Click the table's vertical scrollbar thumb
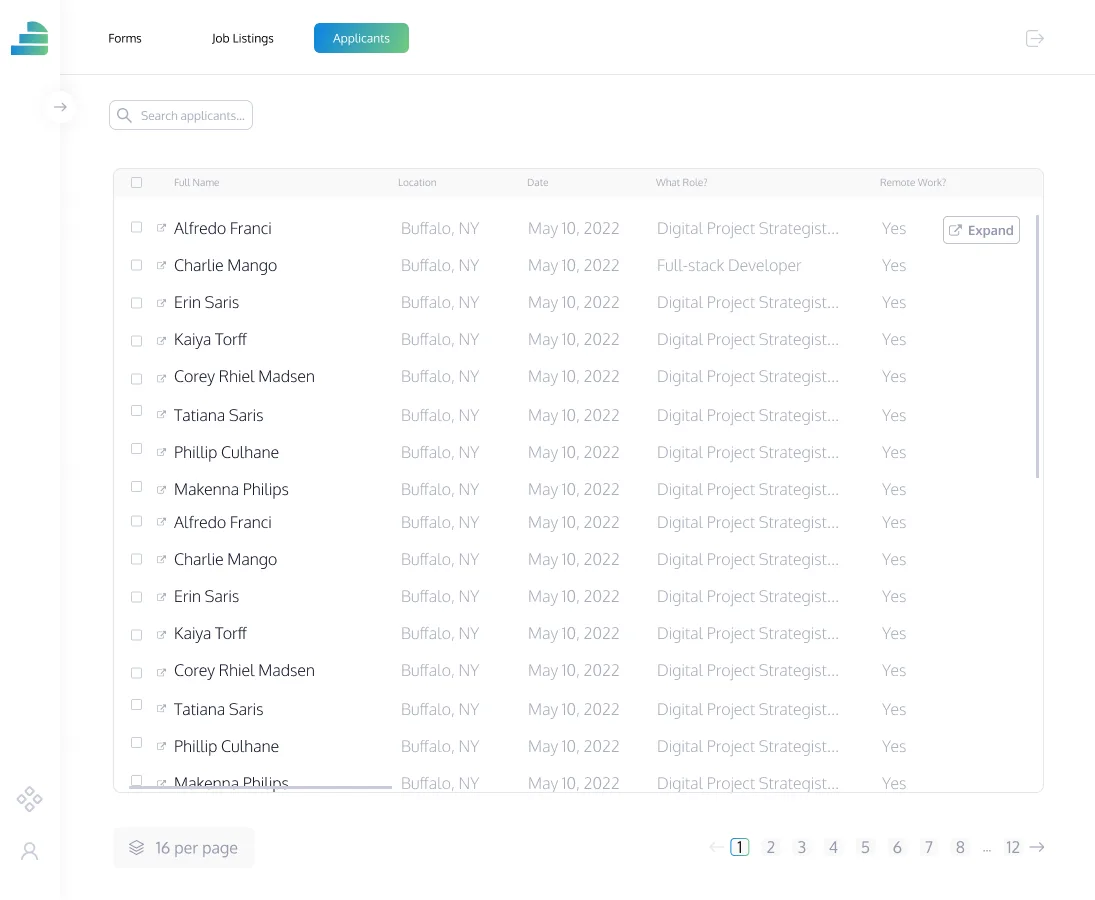 coord(1037,346)
